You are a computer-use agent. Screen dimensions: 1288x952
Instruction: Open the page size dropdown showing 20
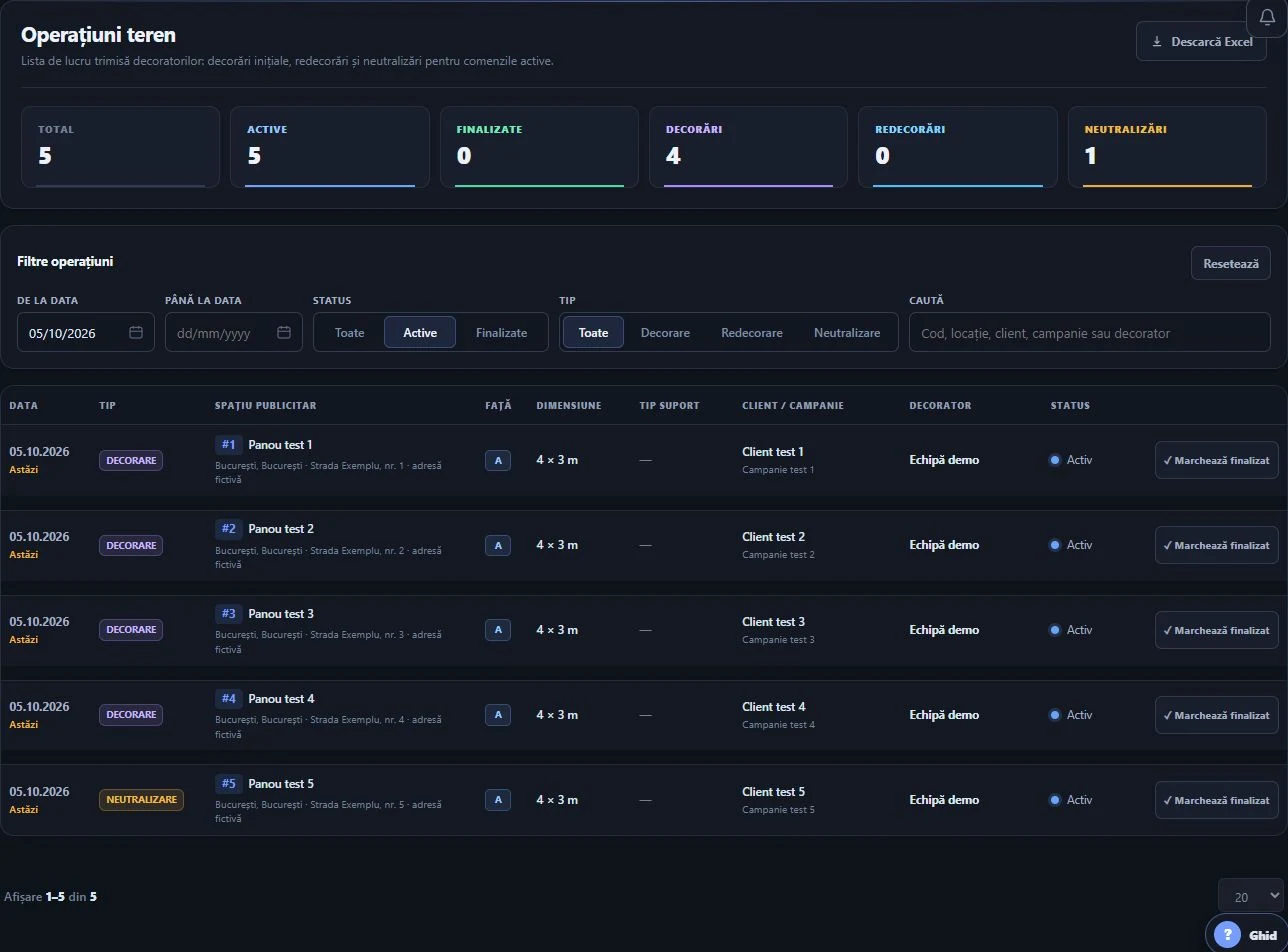[x=1250, y=896]
